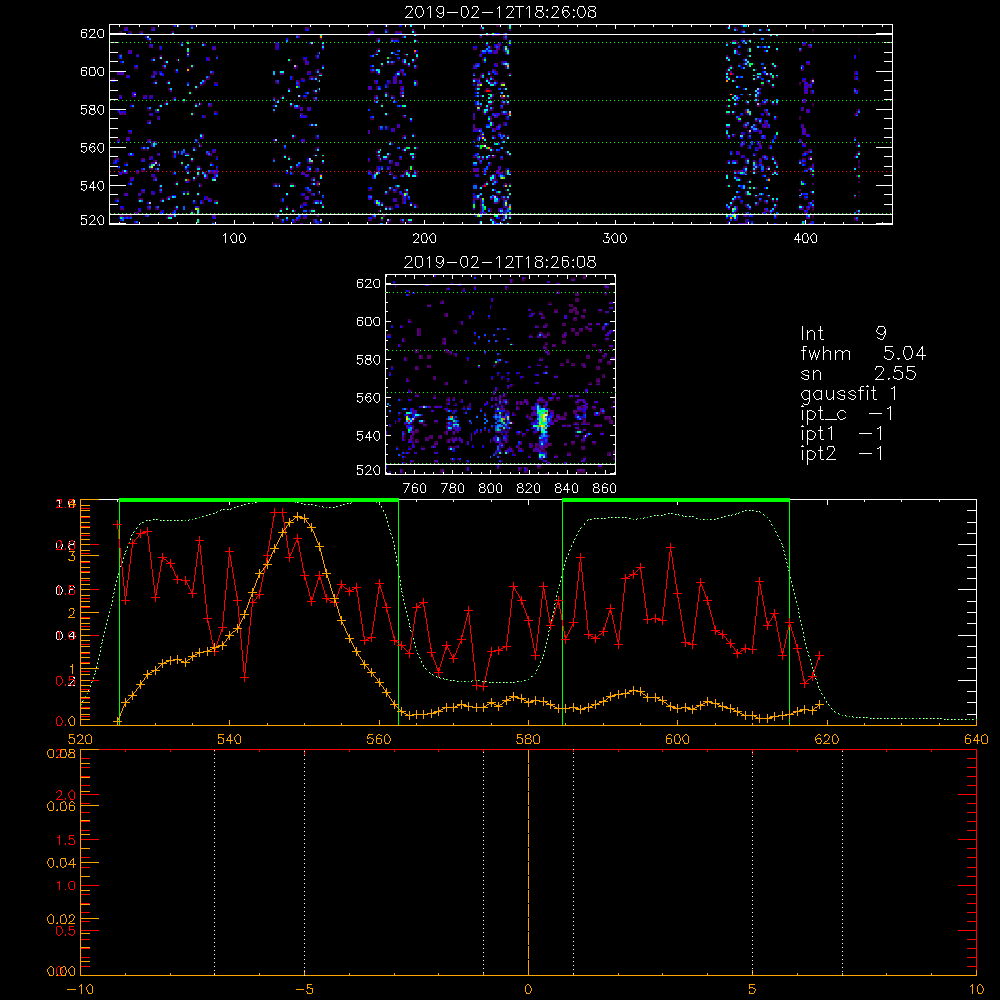This screenshot has height=1000, width=1000.
Task: Click the "5" x-axis label of the bottom plot
Action: 753,990
